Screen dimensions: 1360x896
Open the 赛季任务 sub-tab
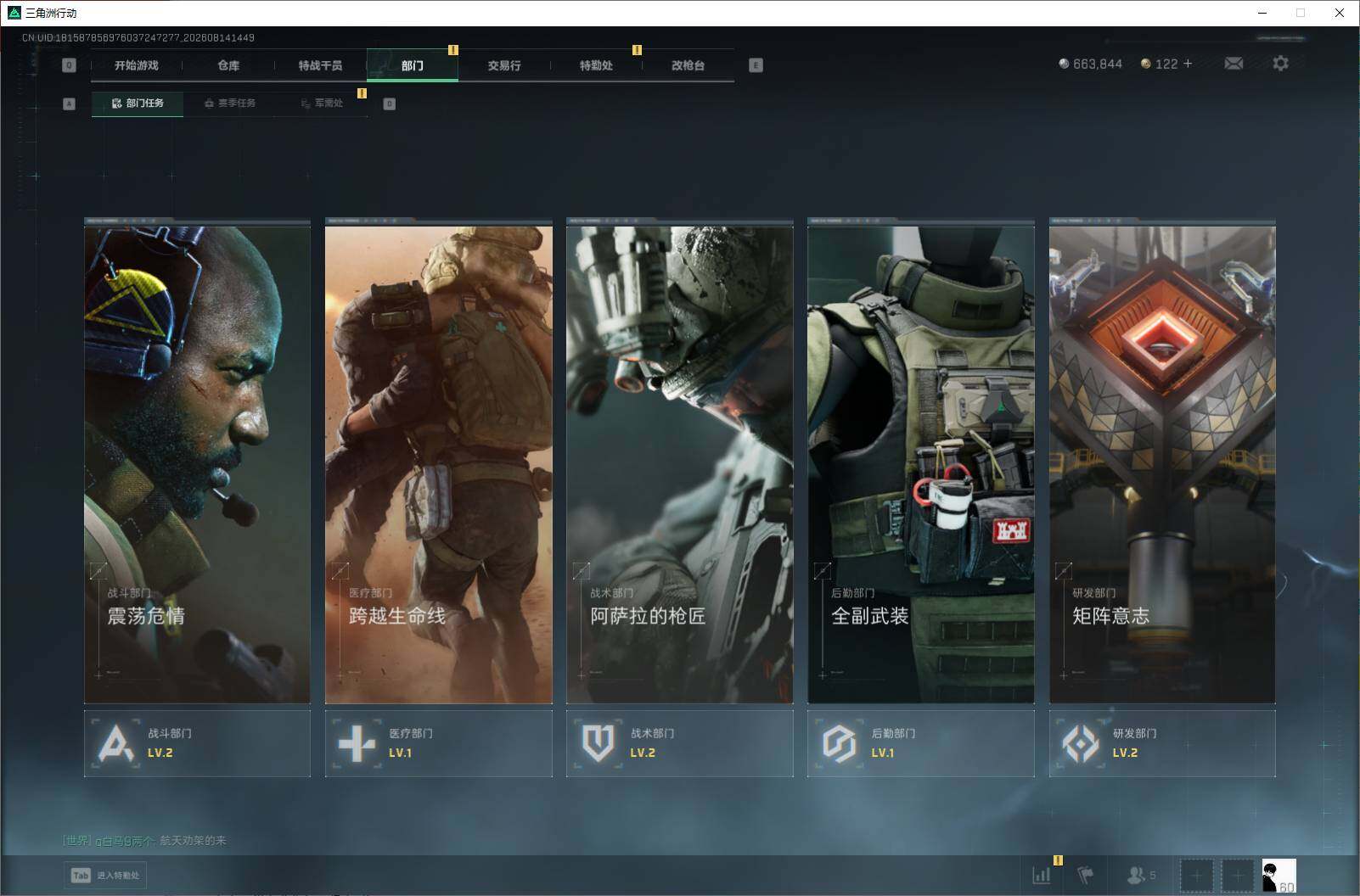click(230, 104)
